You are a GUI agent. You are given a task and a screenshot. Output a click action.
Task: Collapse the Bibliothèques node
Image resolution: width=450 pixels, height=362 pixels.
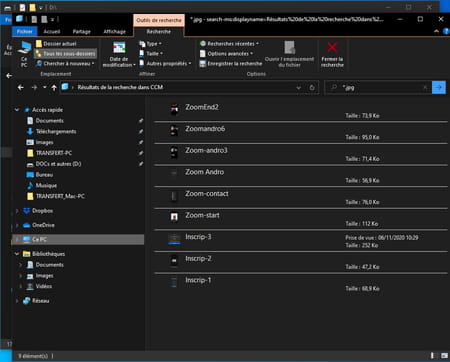[x=17, y=254]
